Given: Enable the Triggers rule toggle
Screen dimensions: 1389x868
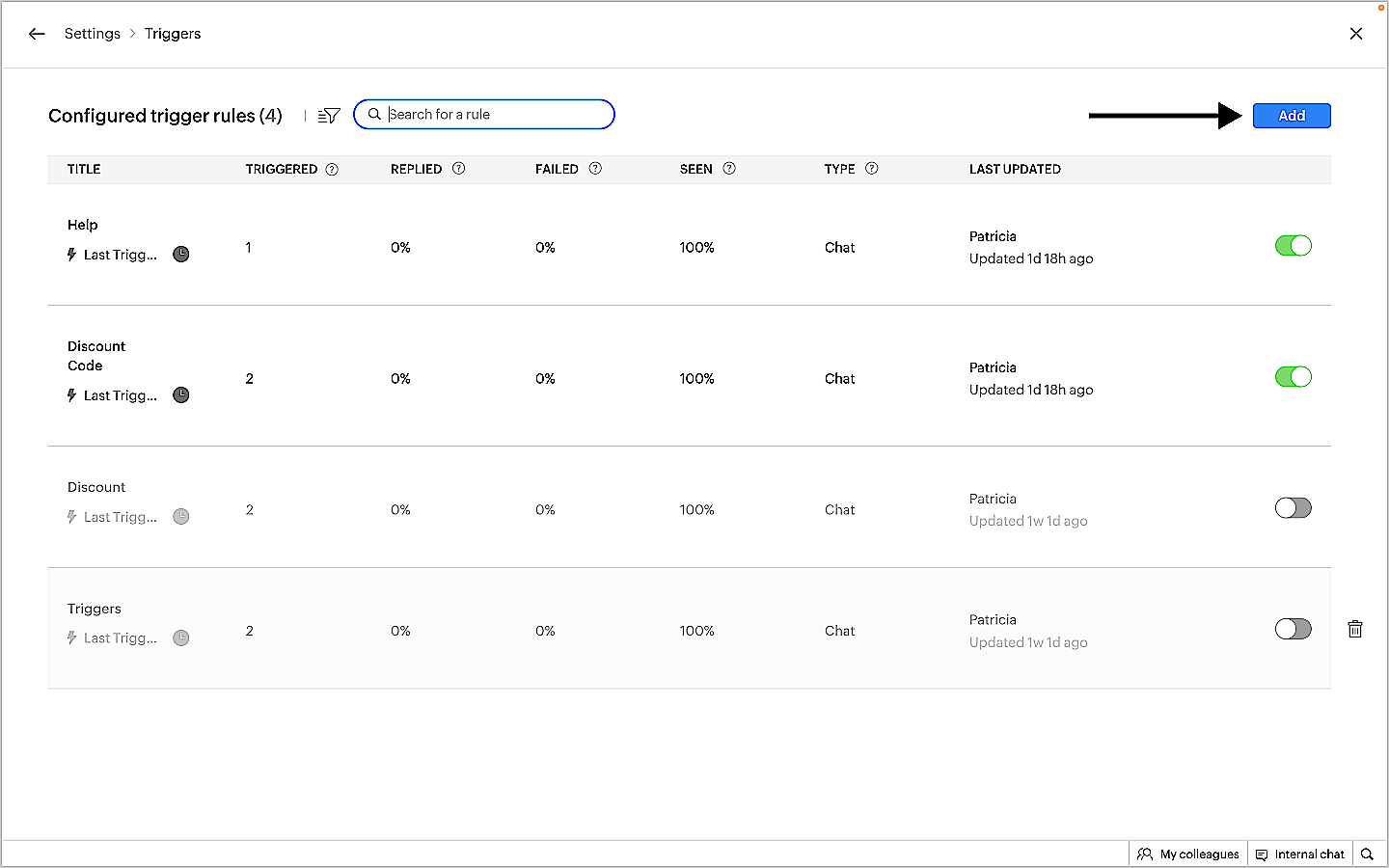Looking at the screenshot, I should point(1293,630).
